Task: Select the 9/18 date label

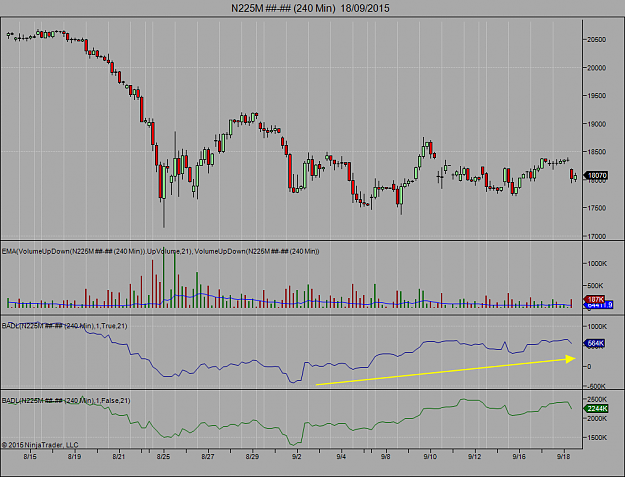Action: click(563, 456)
